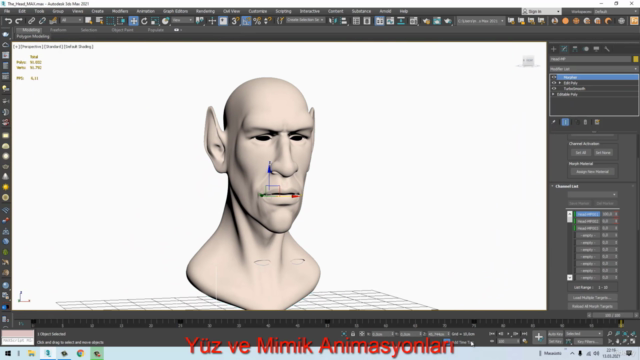Image resolution: width=640 pixels, height=360 pixels.
Task: Toggle visibility eye of Edit Poly modifier
Action: pos(554,83)
